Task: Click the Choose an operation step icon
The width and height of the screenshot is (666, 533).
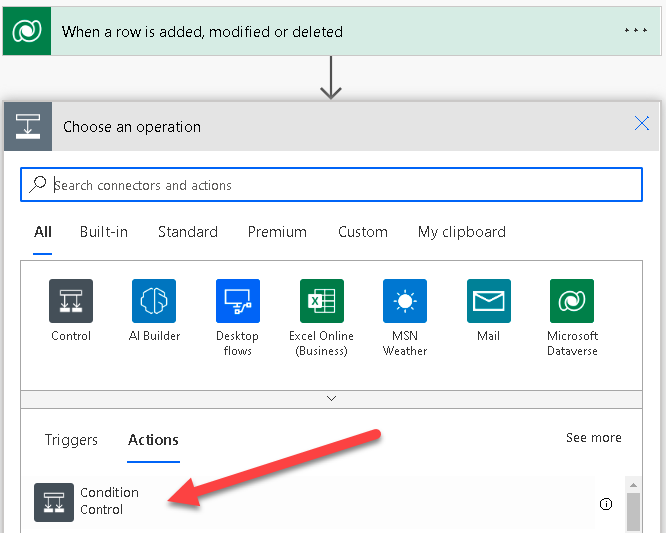Action: (x=28, y=126)
